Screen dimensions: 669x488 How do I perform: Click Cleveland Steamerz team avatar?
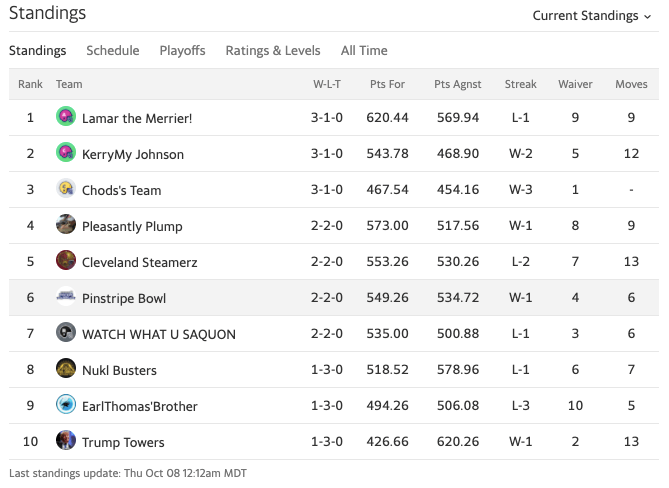[x=66, y=261]
